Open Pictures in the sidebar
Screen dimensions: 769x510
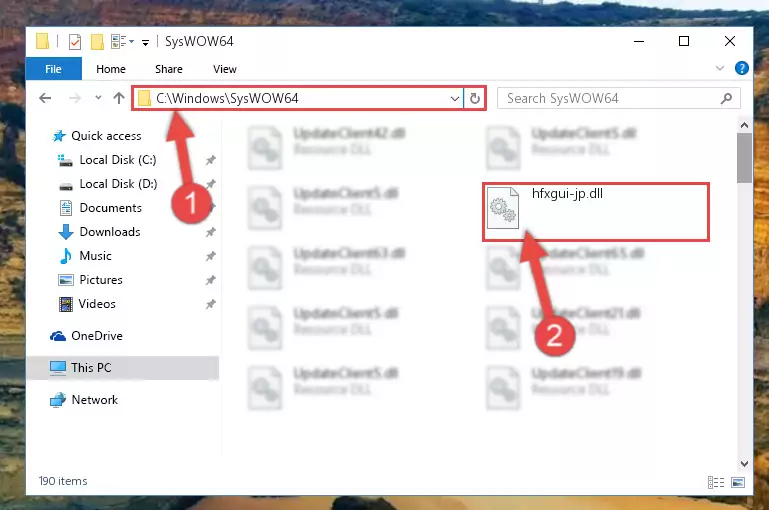(101, 280)
